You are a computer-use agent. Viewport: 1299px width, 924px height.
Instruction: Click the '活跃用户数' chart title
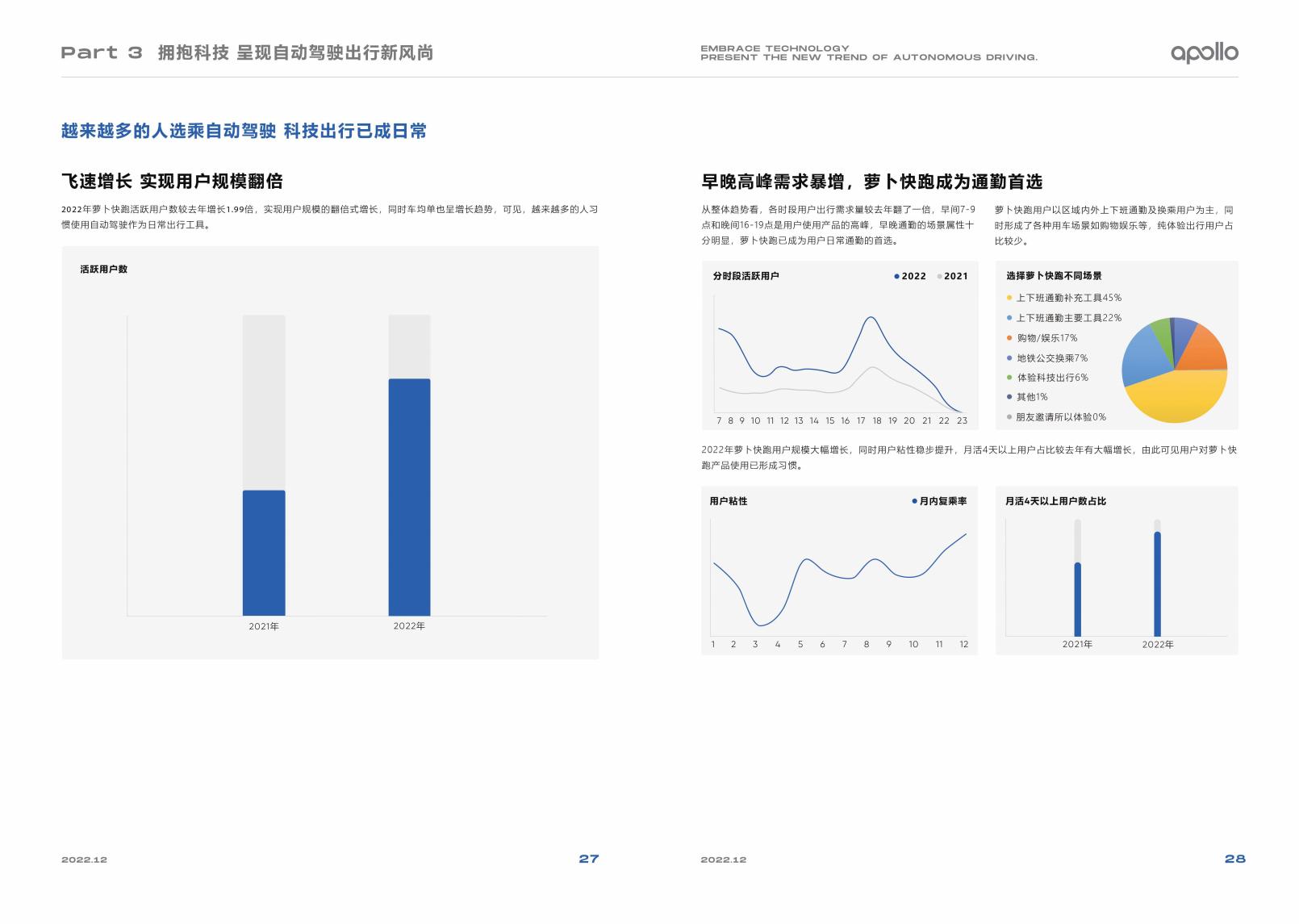104,270
